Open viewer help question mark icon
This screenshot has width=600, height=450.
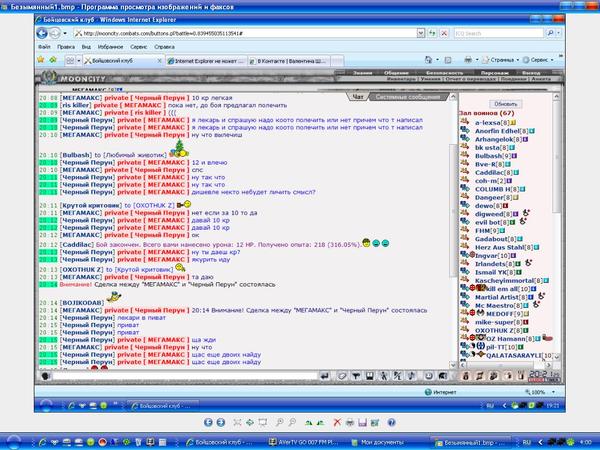[x=391, y=422]
